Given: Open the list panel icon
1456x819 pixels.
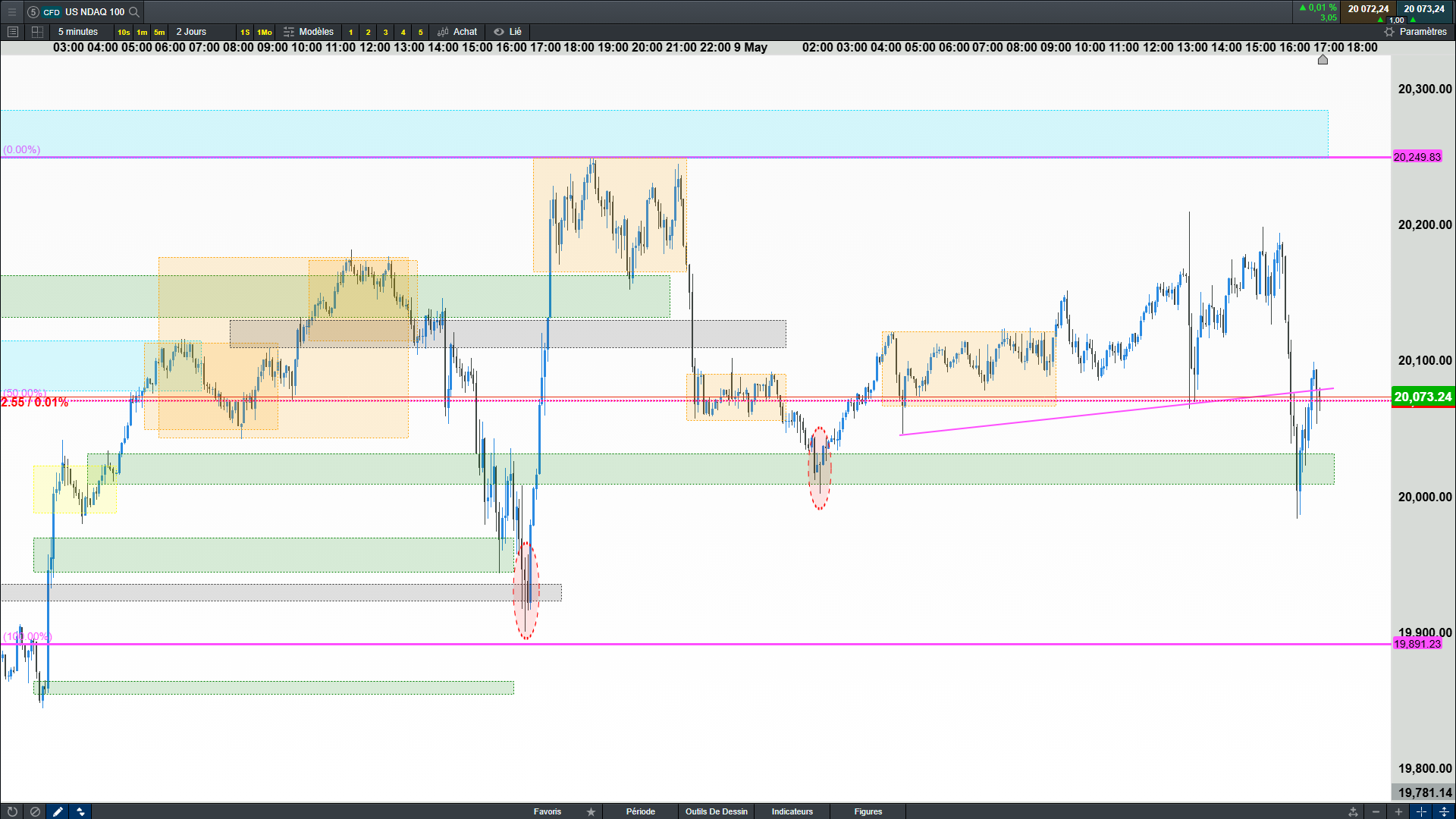Looking at the screenshot, I should pyautogui.click(x=13, y=32).
